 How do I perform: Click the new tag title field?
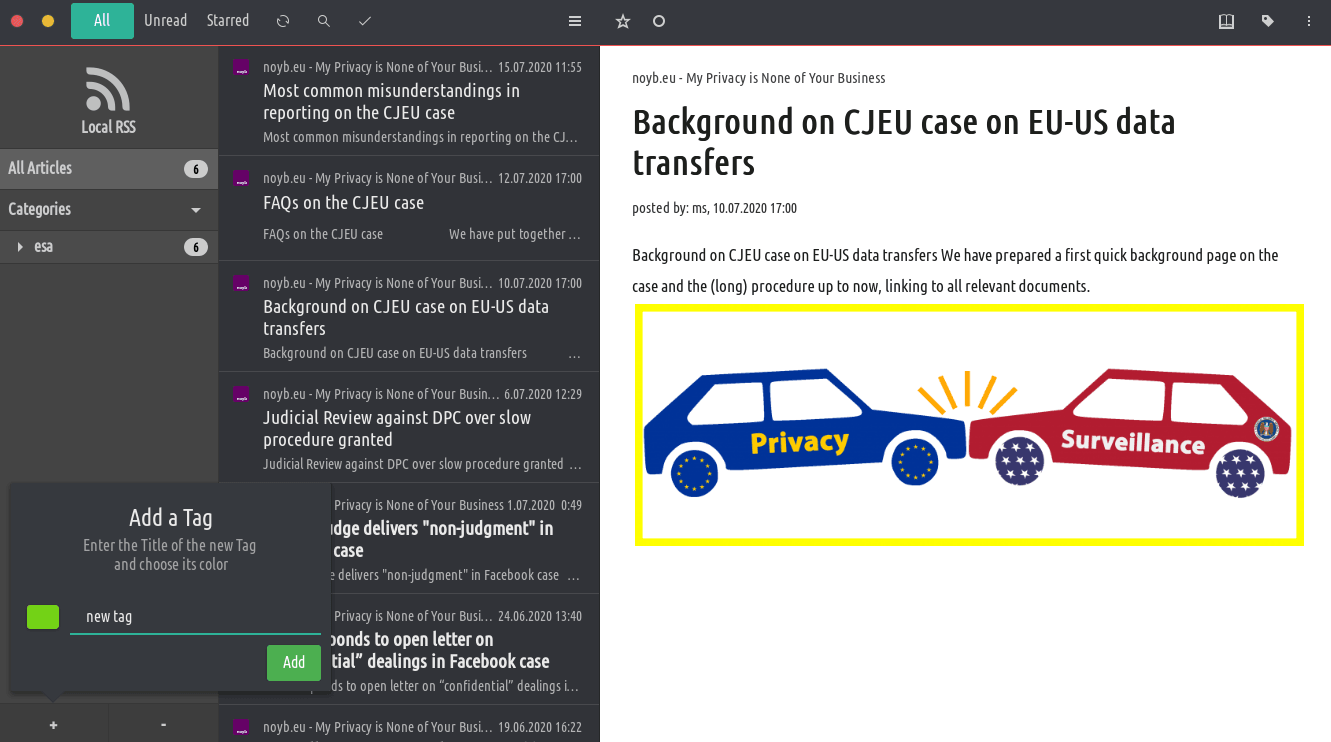point(195,617)
